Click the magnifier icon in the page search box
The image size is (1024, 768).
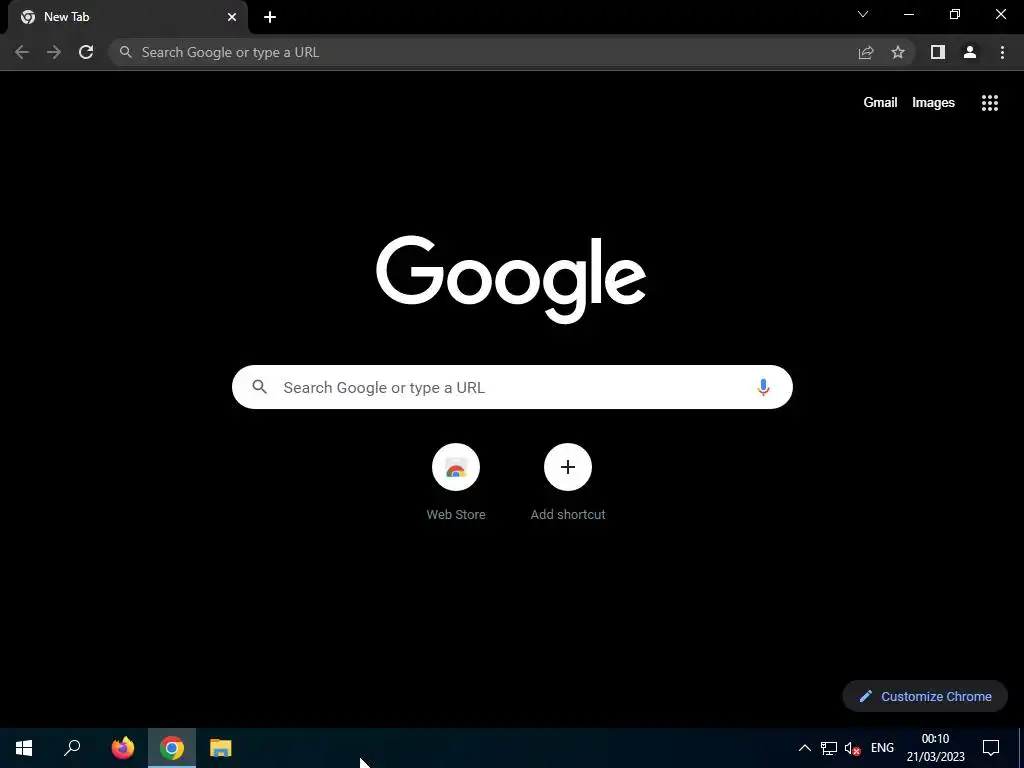coord(260,387)
